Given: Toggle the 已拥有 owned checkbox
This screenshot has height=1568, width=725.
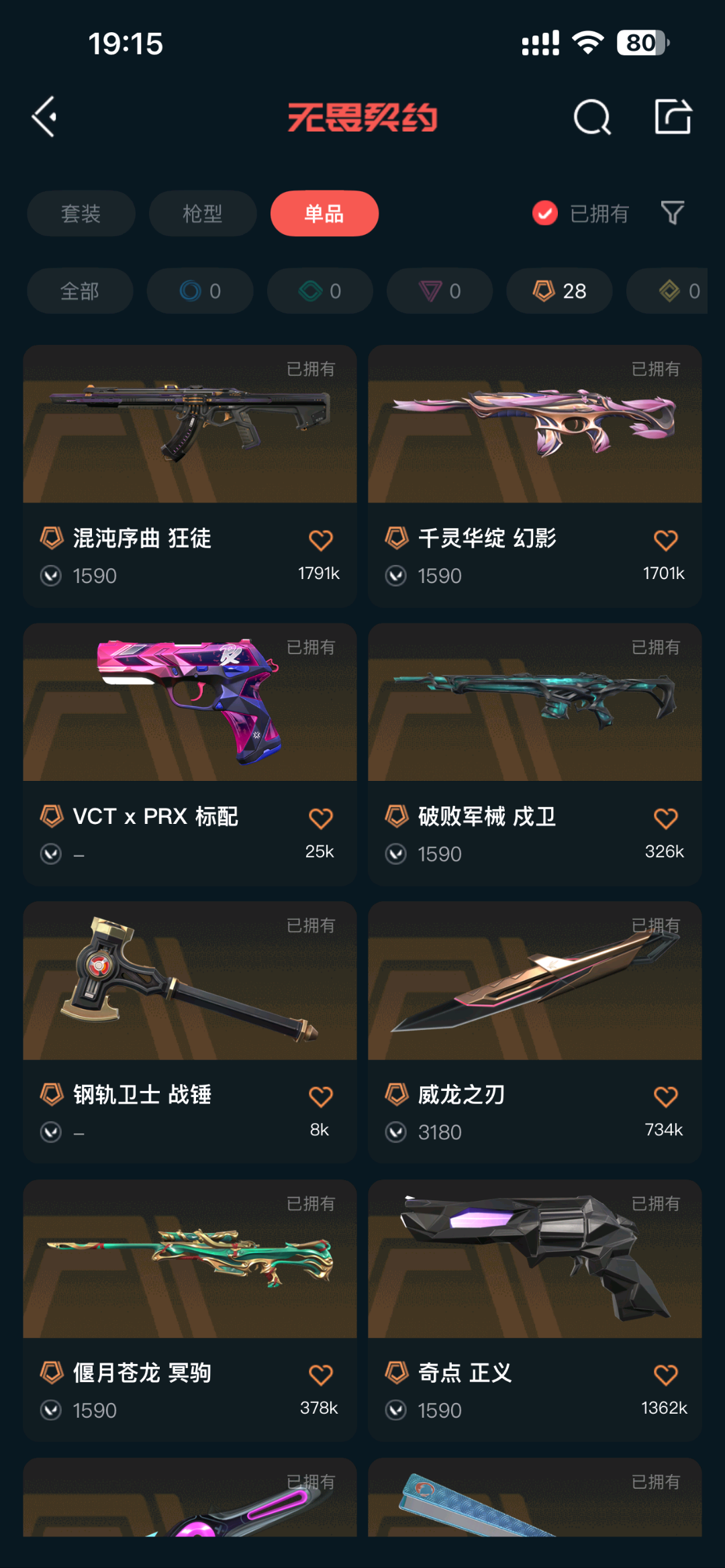Looking at the screenshot, I should pos(545,213).
